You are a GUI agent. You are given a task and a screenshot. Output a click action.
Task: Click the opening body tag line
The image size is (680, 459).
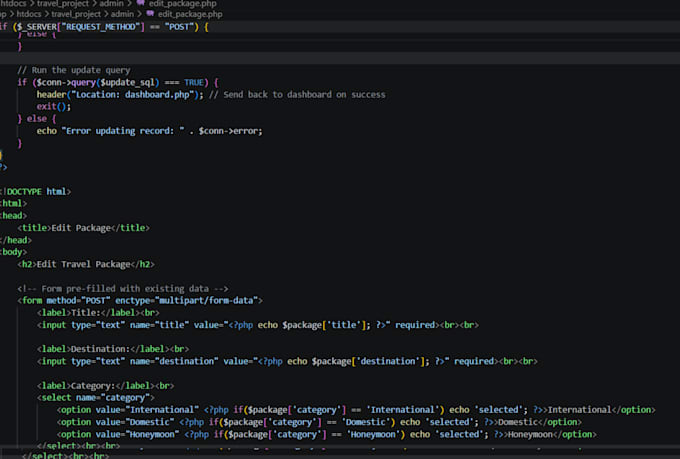tap(13, 252)
